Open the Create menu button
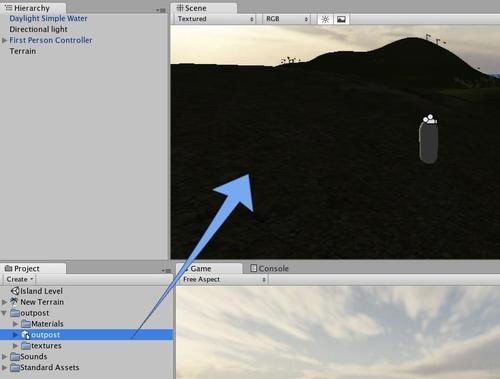Viewport: 500px width, 379px height. point(20,280)
